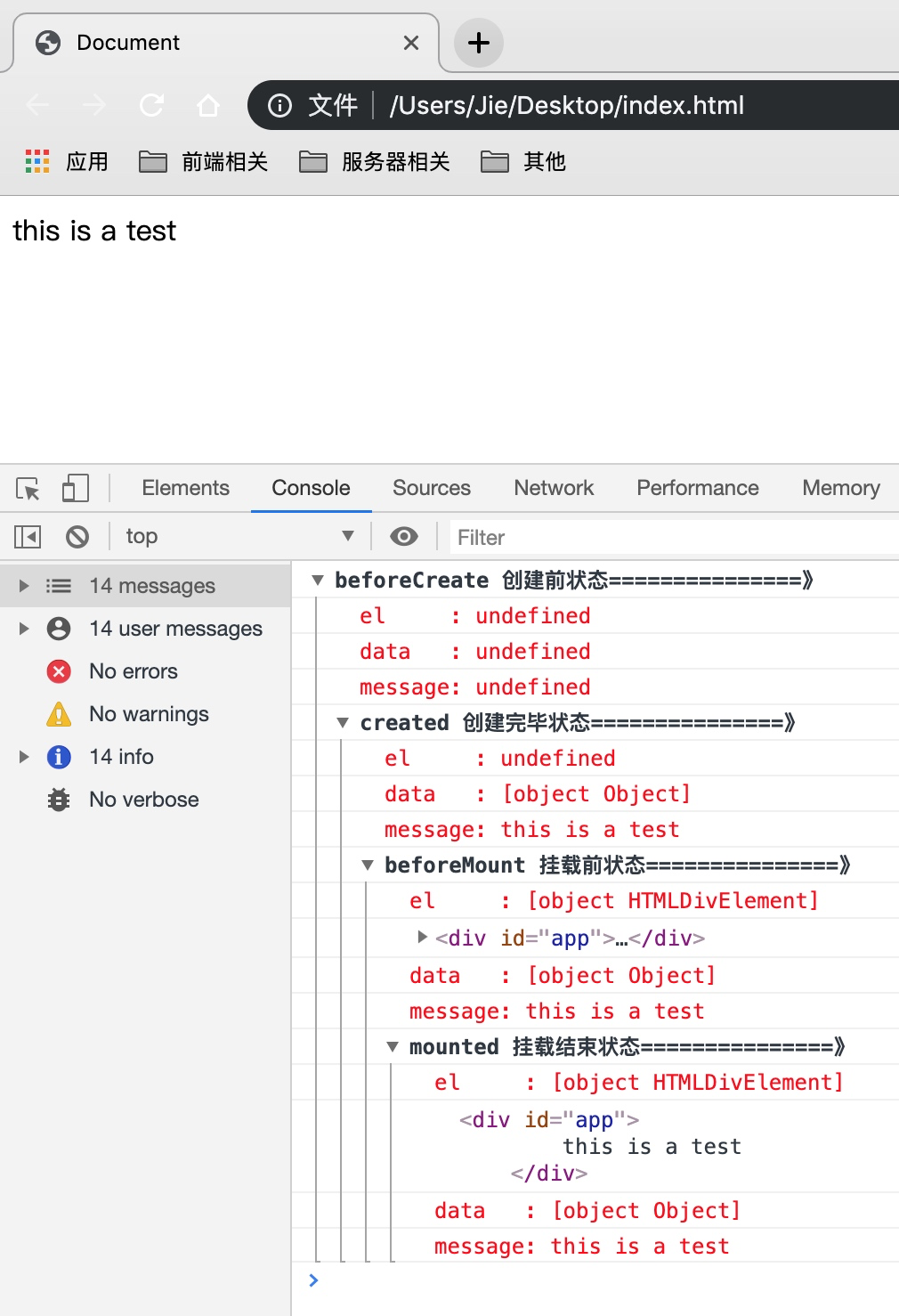Open the Network tab
Image resolution: width=899 pixels, height=1316 pixels.
point(554,488)
